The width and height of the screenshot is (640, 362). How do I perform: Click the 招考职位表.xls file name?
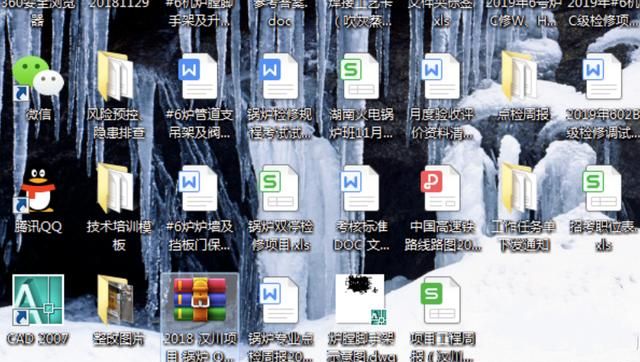[x=603, y=235]
